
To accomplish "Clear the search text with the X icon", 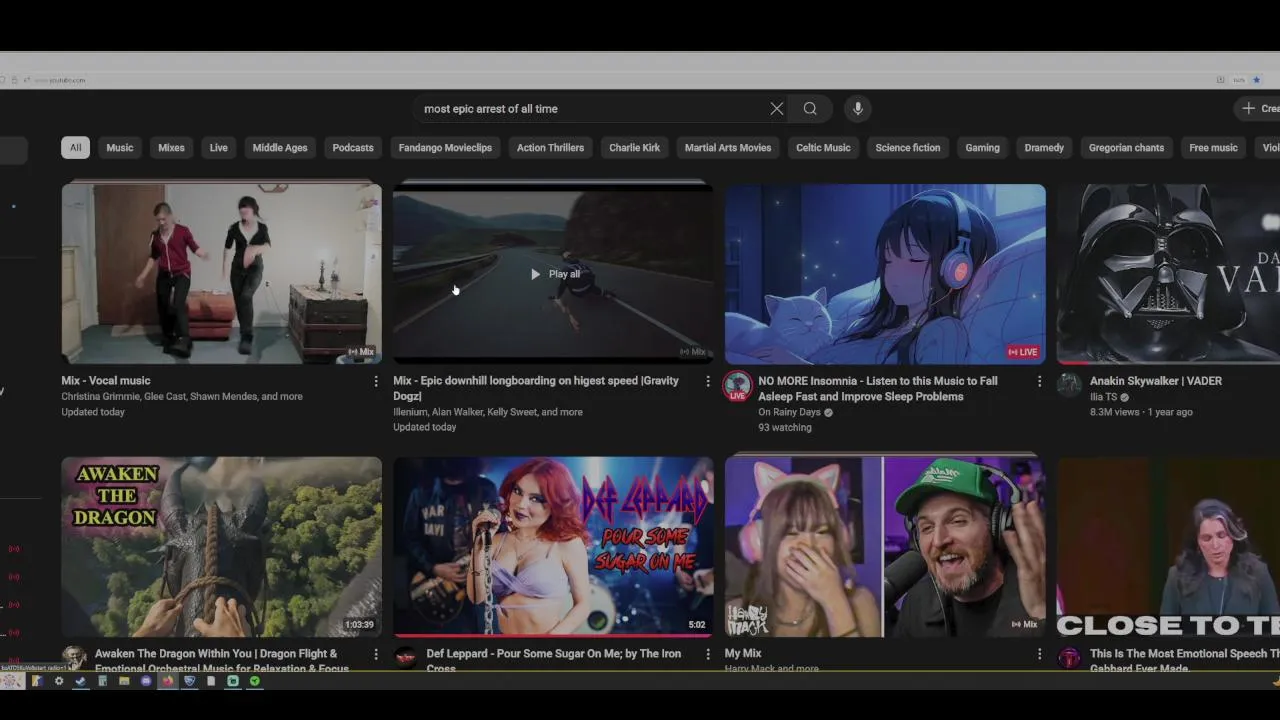I will (777, 109).
